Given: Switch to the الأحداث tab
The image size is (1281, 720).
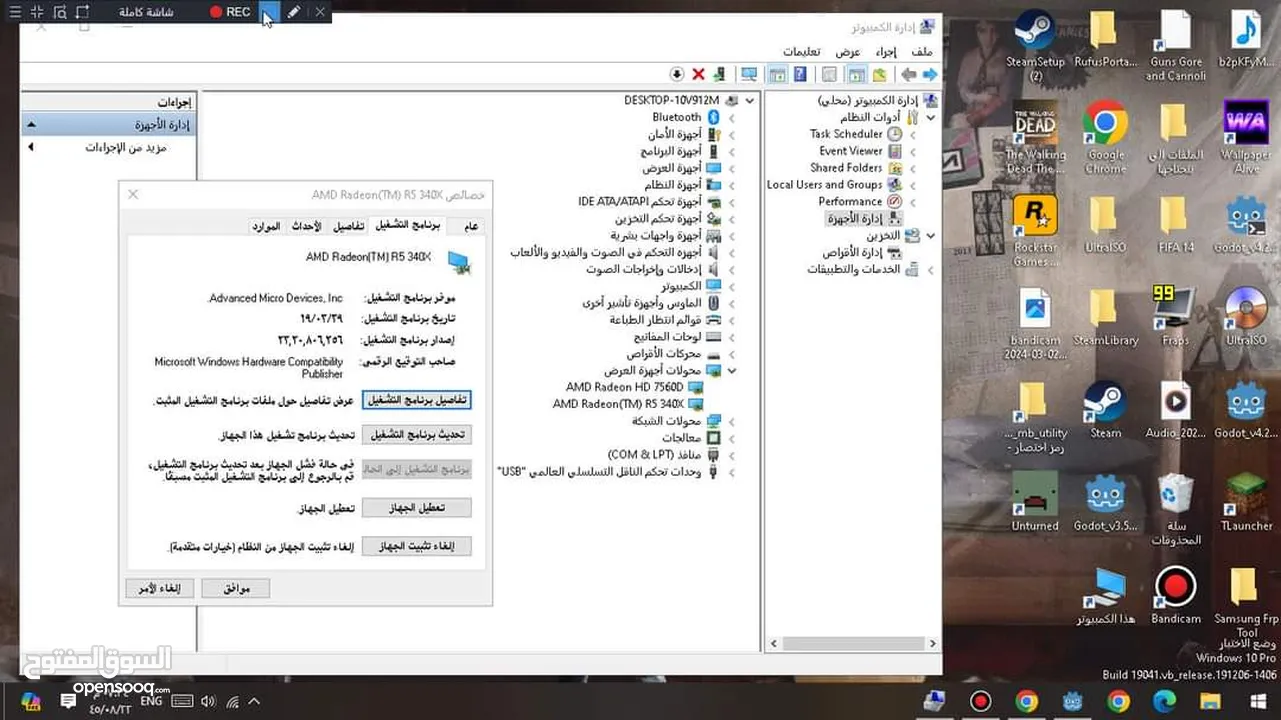Looking at the screenshot, I should coord(306,226).
